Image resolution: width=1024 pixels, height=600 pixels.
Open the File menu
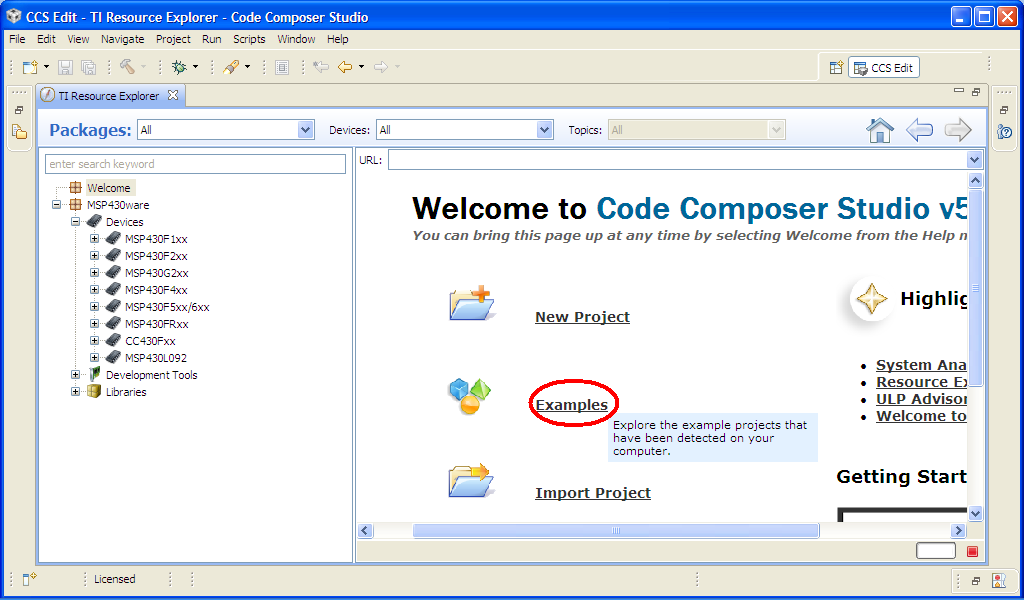[17, 39]
